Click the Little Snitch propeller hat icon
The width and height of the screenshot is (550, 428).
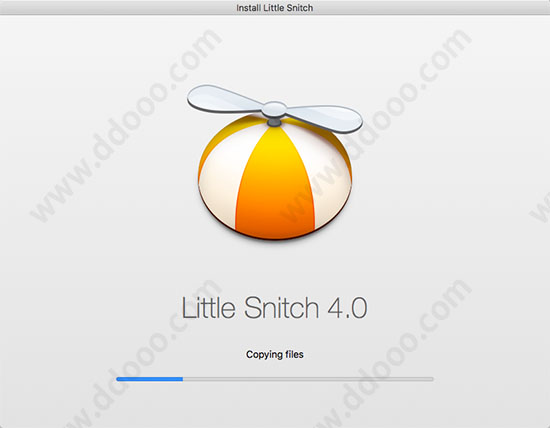[275, 162]
